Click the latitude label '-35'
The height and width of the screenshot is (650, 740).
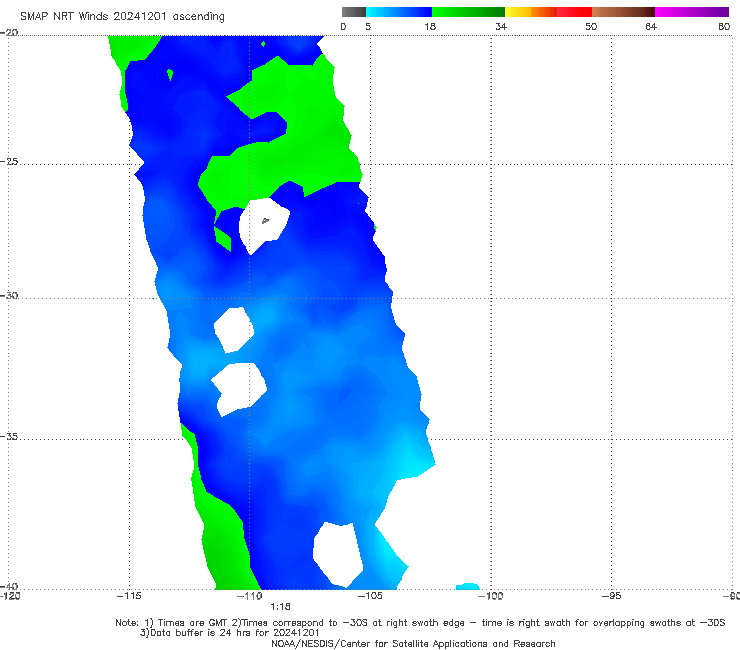click(x=9, y=437)
